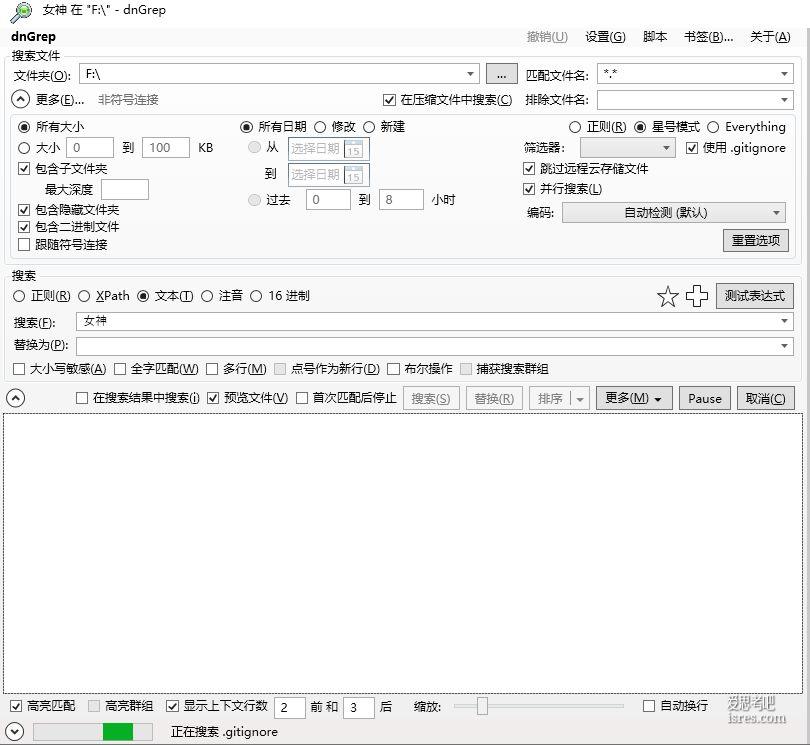This screenshot has height=745, width=810.
Task: Open the 撤销(U) menu
Action: click(547, 37)
